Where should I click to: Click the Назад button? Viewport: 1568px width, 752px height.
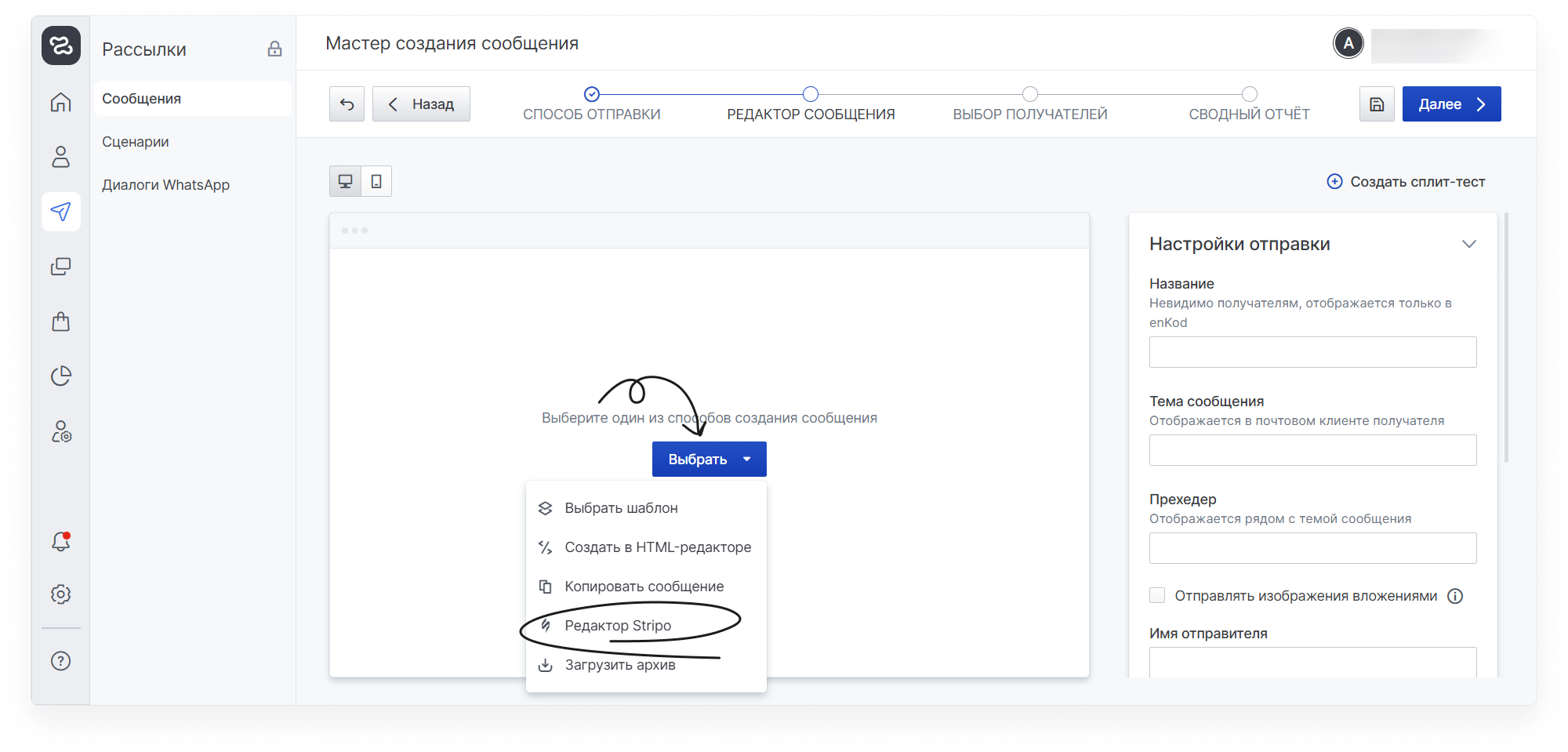coord(421,104)
